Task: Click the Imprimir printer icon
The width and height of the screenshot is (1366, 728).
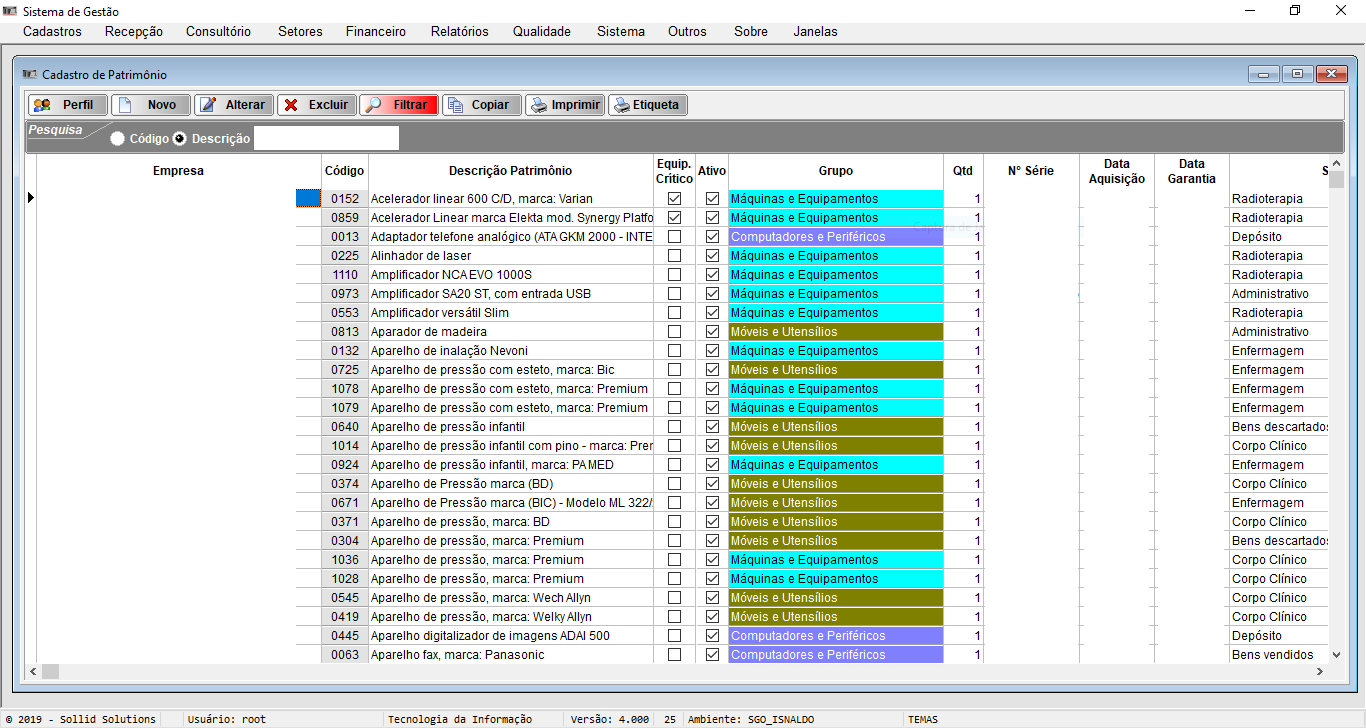Action: coord(539,105)
